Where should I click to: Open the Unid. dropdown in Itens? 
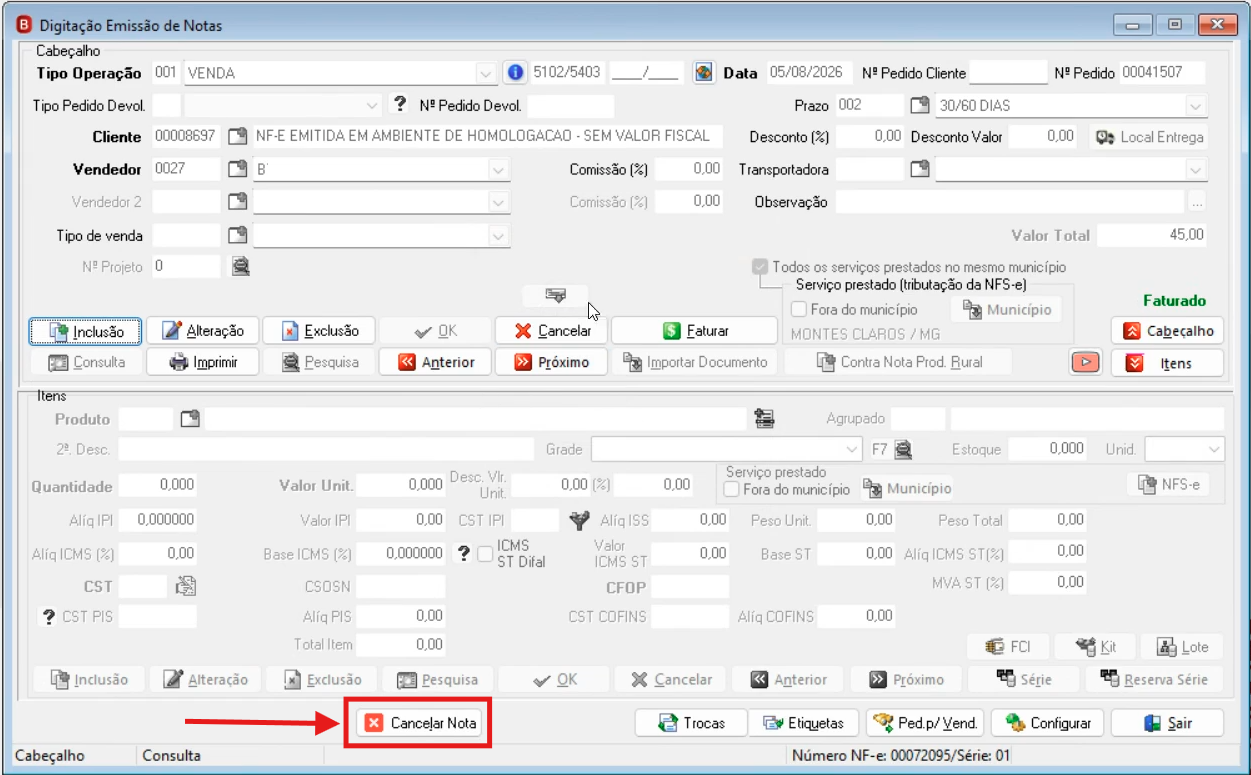click(x=1214, y=450)
